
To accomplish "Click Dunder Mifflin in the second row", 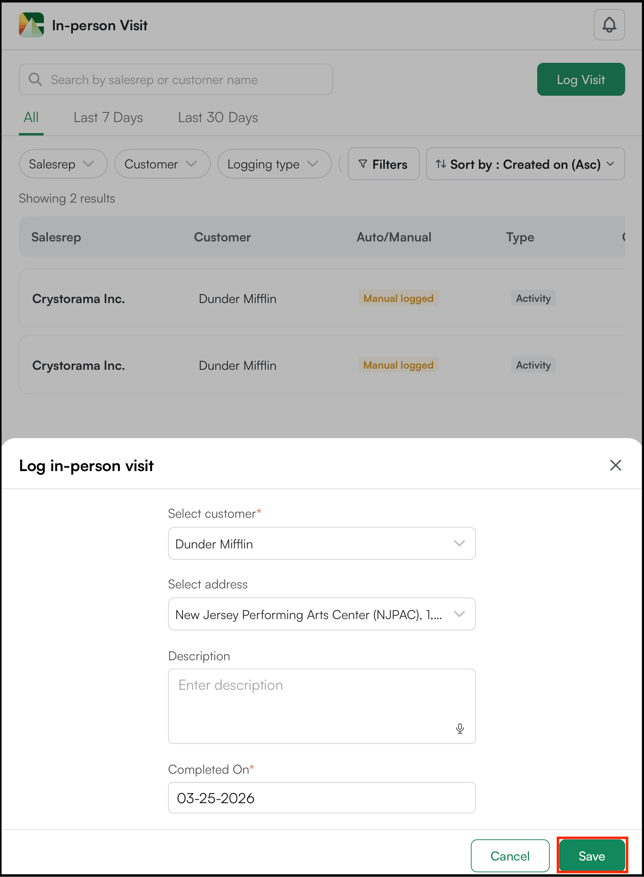I will [x=237, y=365].
